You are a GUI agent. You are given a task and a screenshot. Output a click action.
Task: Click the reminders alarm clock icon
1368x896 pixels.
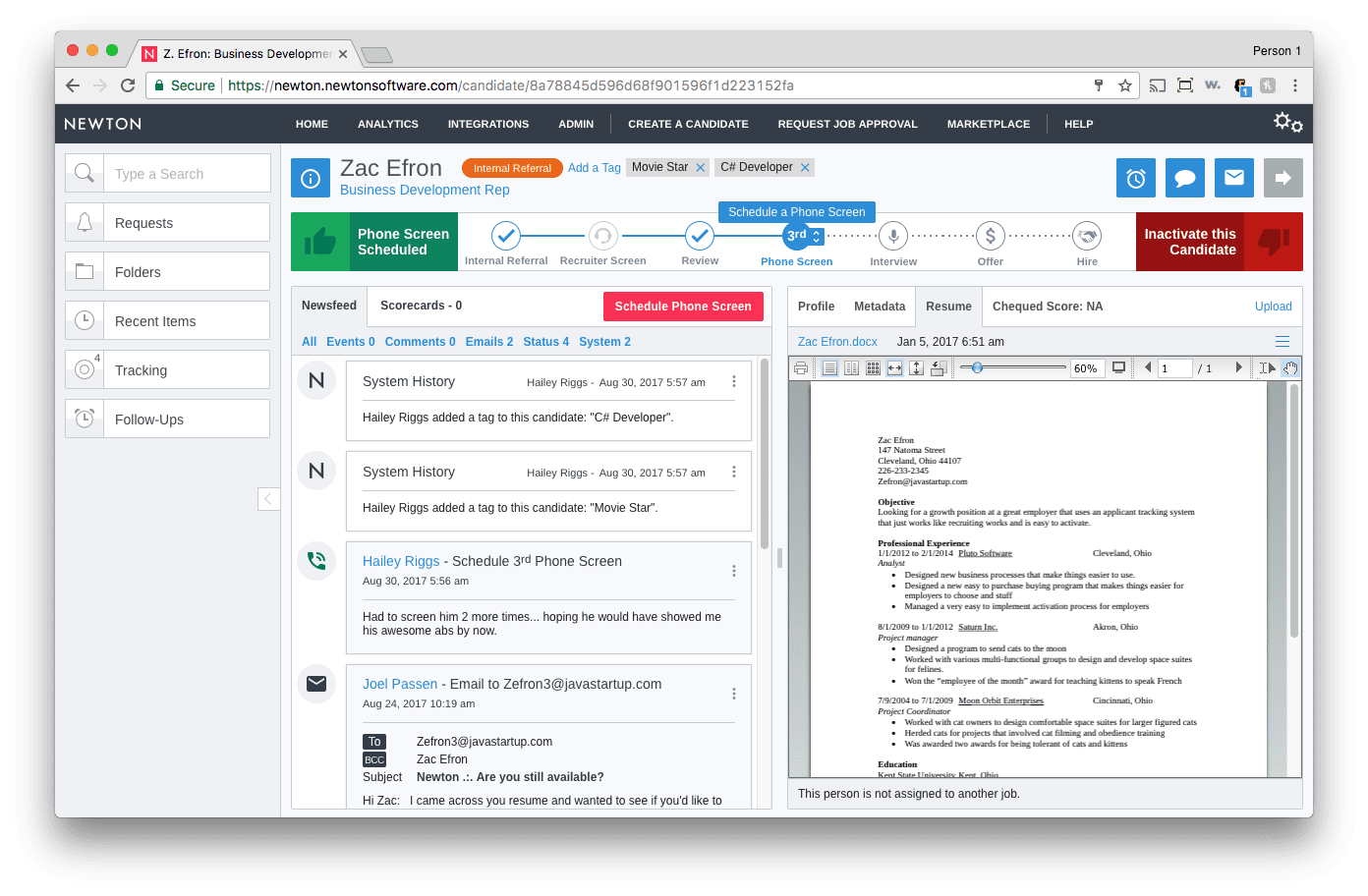click(x=1135, y=178)
